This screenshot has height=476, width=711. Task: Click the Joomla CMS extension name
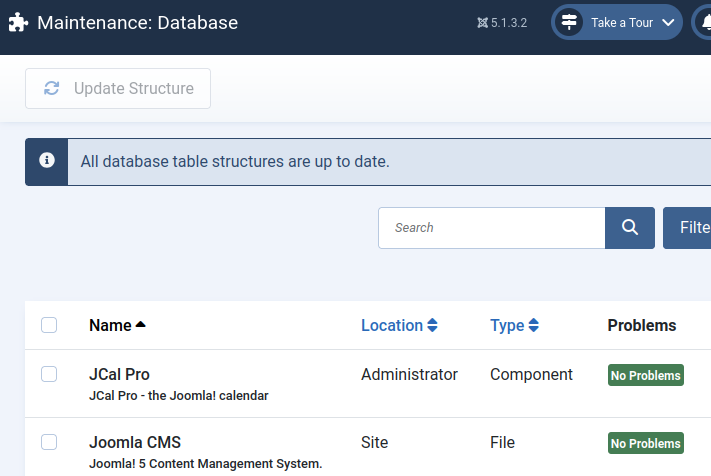coord(135,442)
